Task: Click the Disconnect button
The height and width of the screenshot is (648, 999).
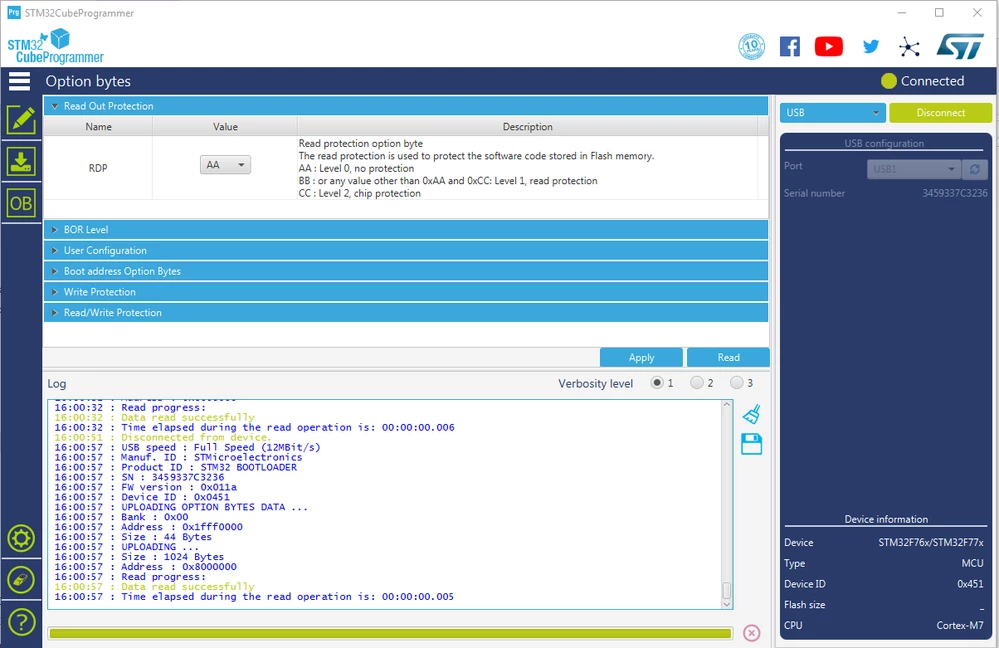Action: [940, 113]
